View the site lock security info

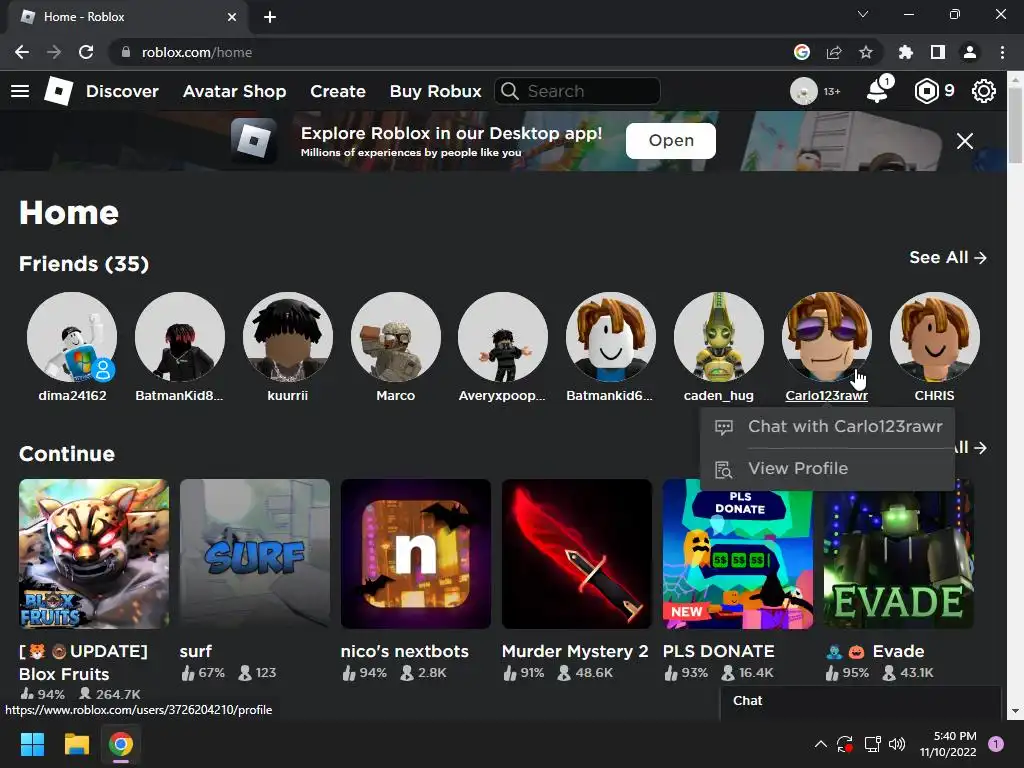(125, 52)
